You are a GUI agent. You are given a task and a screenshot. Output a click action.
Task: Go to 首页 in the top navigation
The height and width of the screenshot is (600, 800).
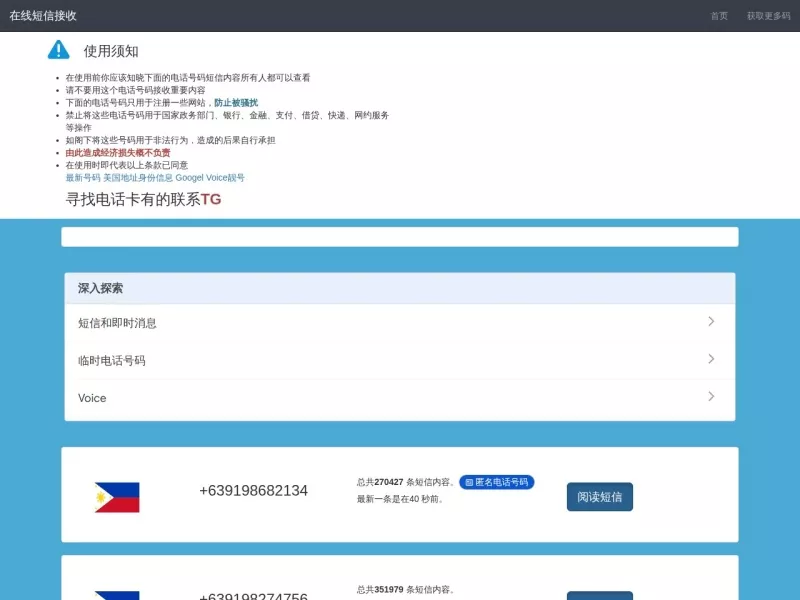click(x=719, y=16)
